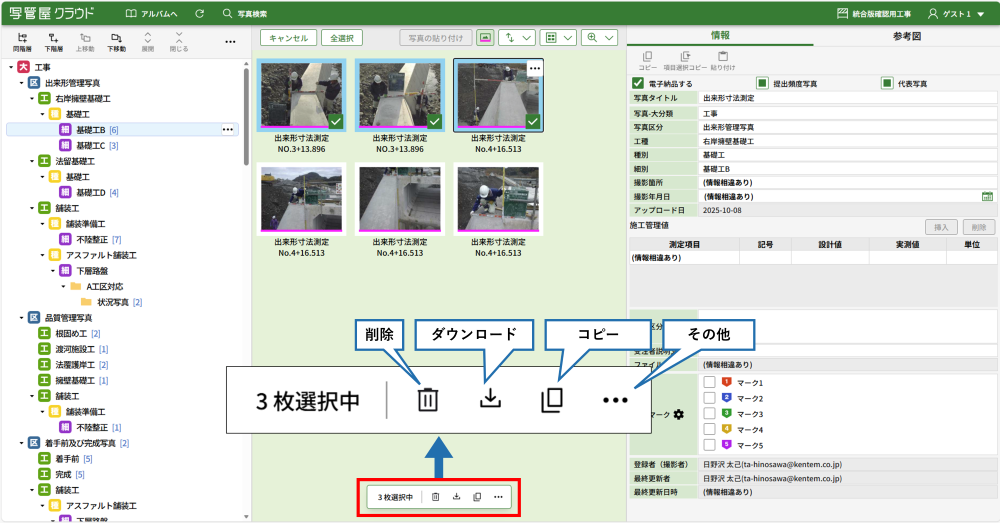Uncheck the 電子納品する checkbox

638,83
